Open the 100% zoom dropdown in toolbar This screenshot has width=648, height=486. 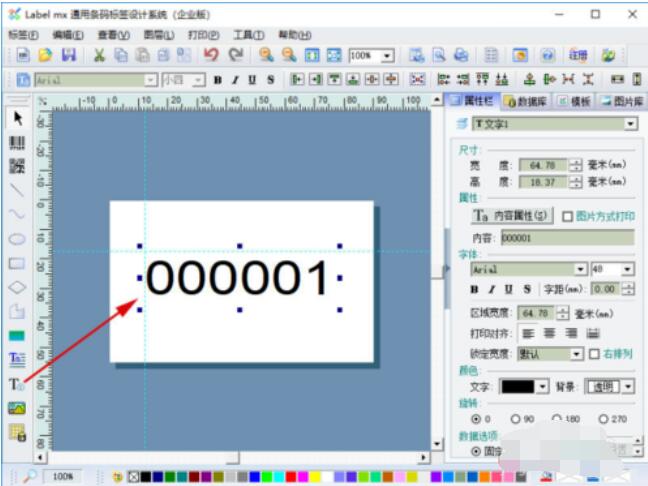(387, 55)
